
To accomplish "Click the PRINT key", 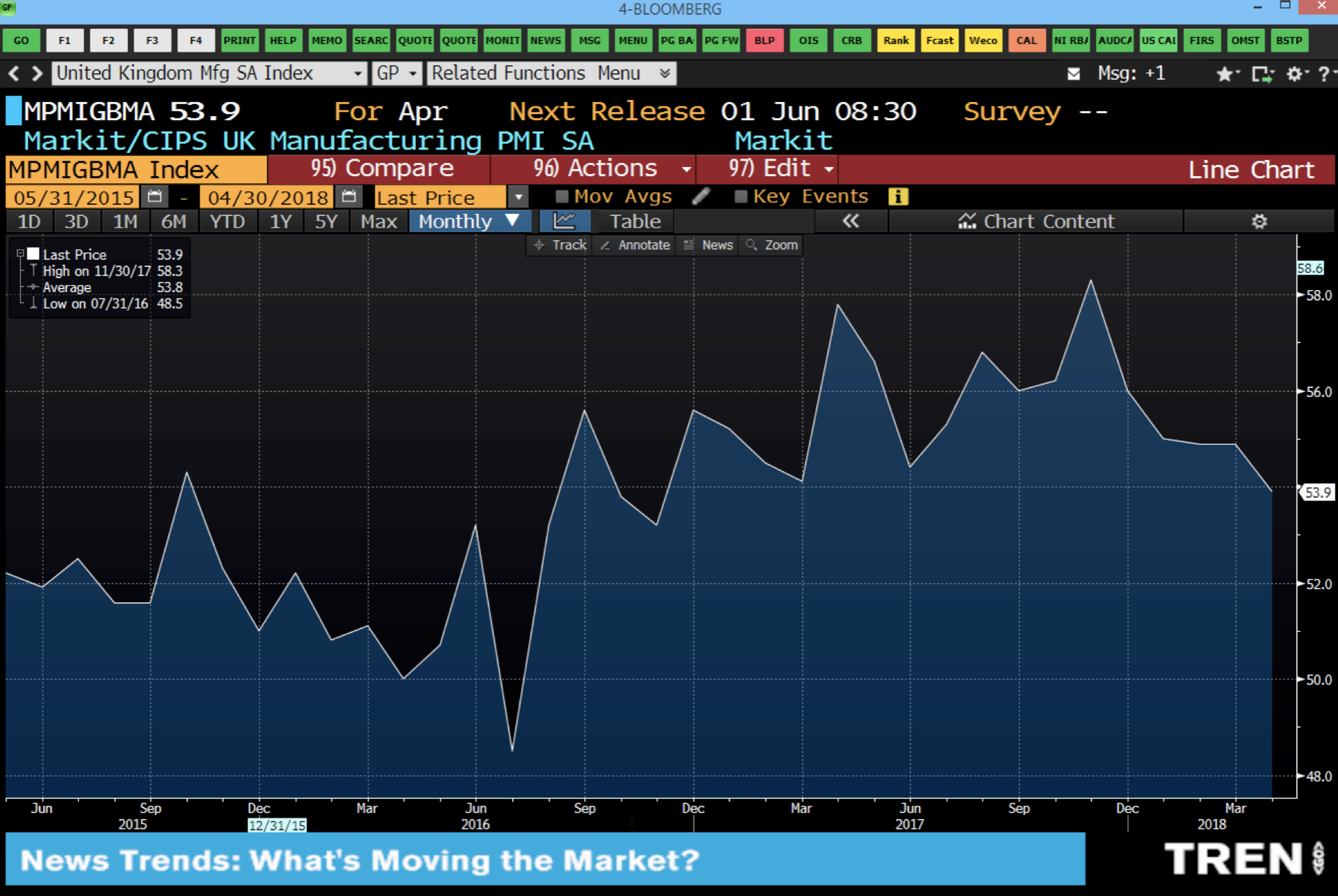I will [x=240, y=41].
